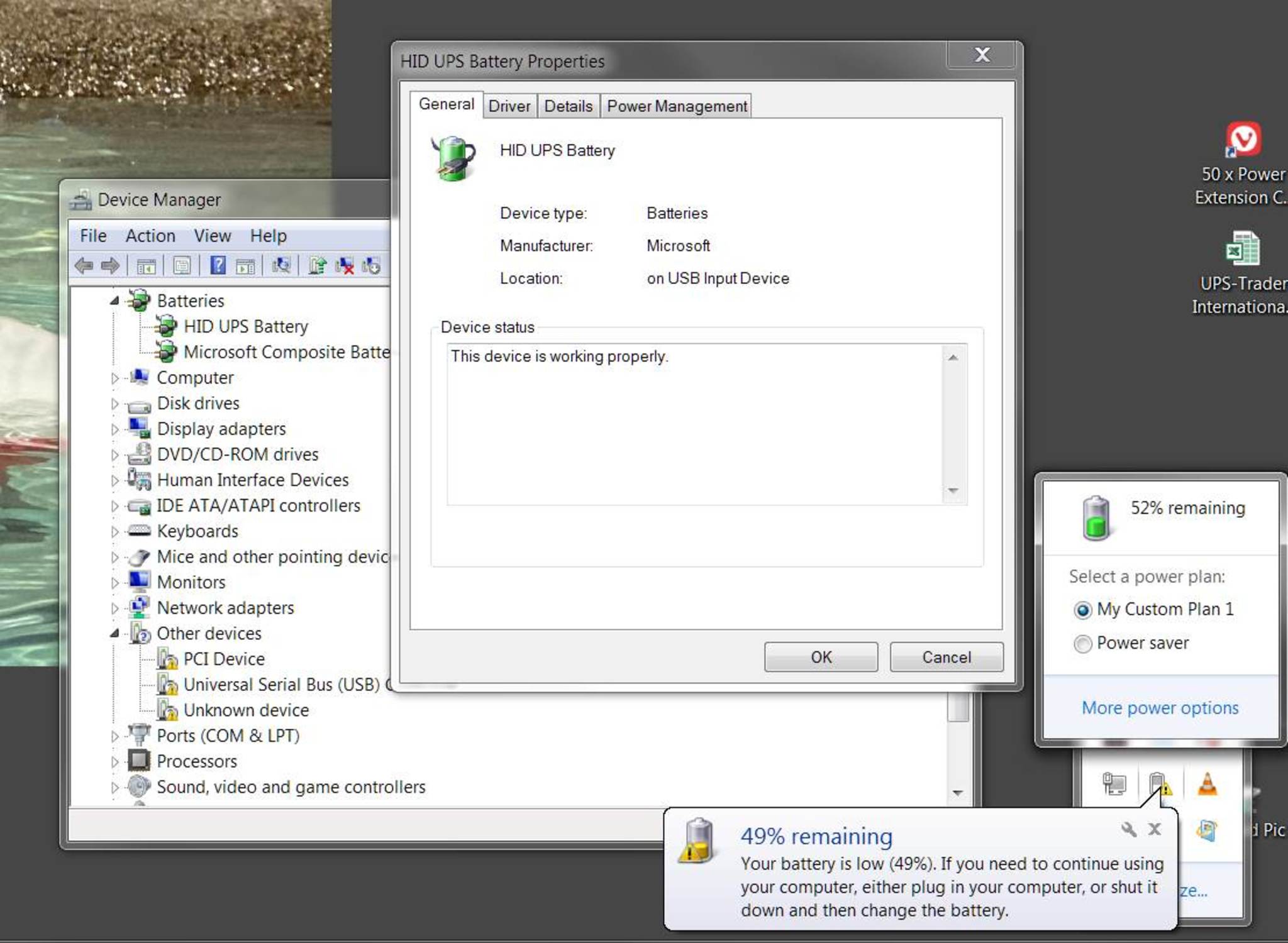Viewport: 1288px width, 943px height.
Task: Click the VLC cone tray icon
Action: [1207, 784]
